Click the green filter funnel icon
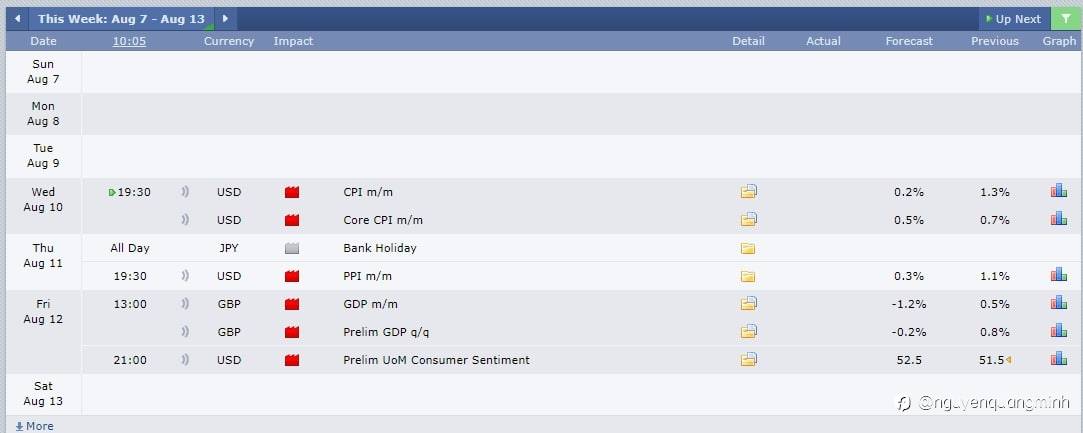 [x=1066, y=19]
